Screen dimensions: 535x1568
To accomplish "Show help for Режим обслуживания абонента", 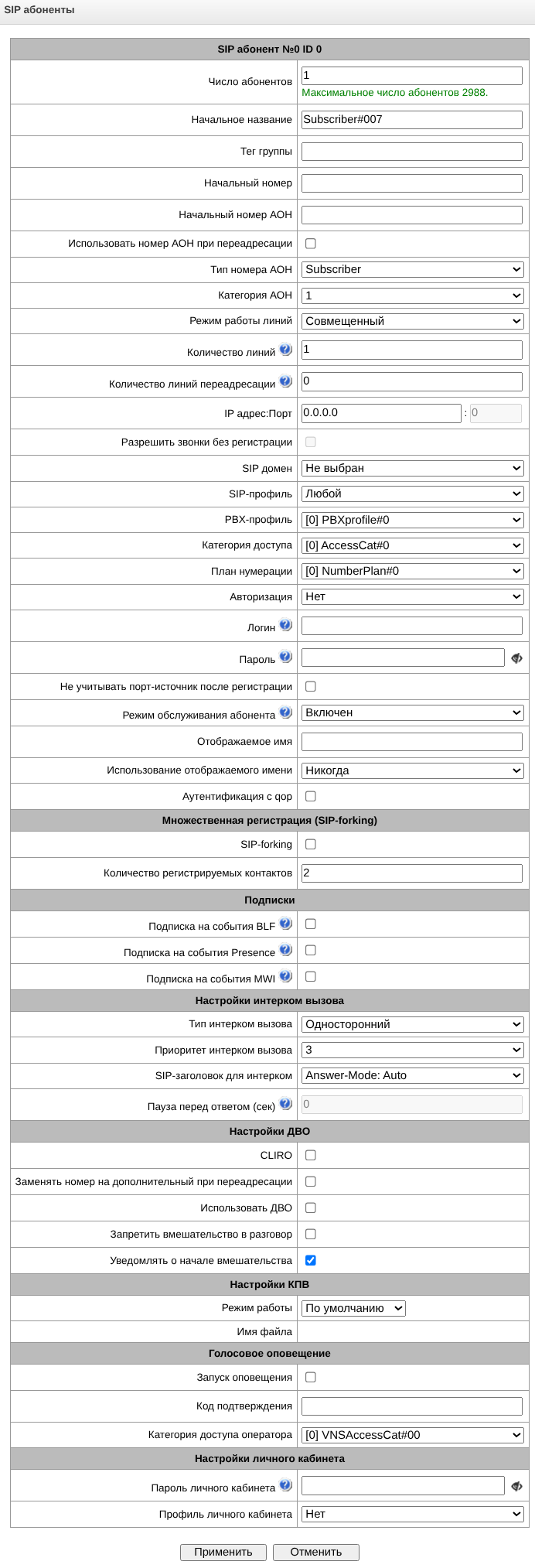I will coord(286,712).
